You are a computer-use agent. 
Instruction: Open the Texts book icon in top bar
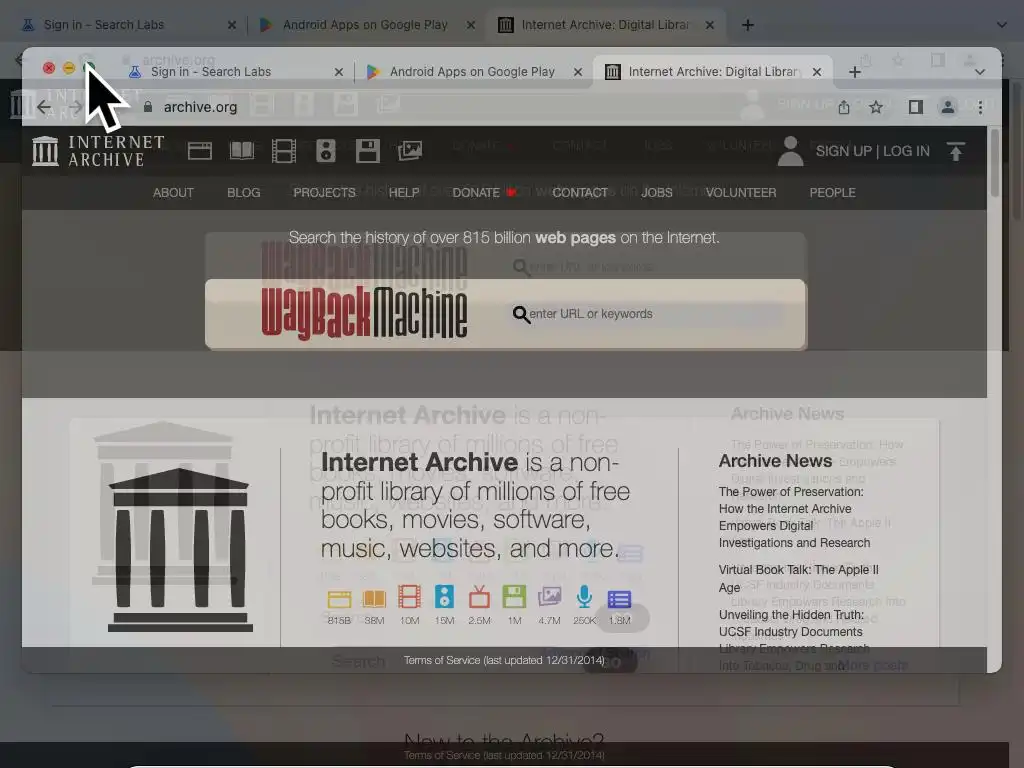coord(242,151)
